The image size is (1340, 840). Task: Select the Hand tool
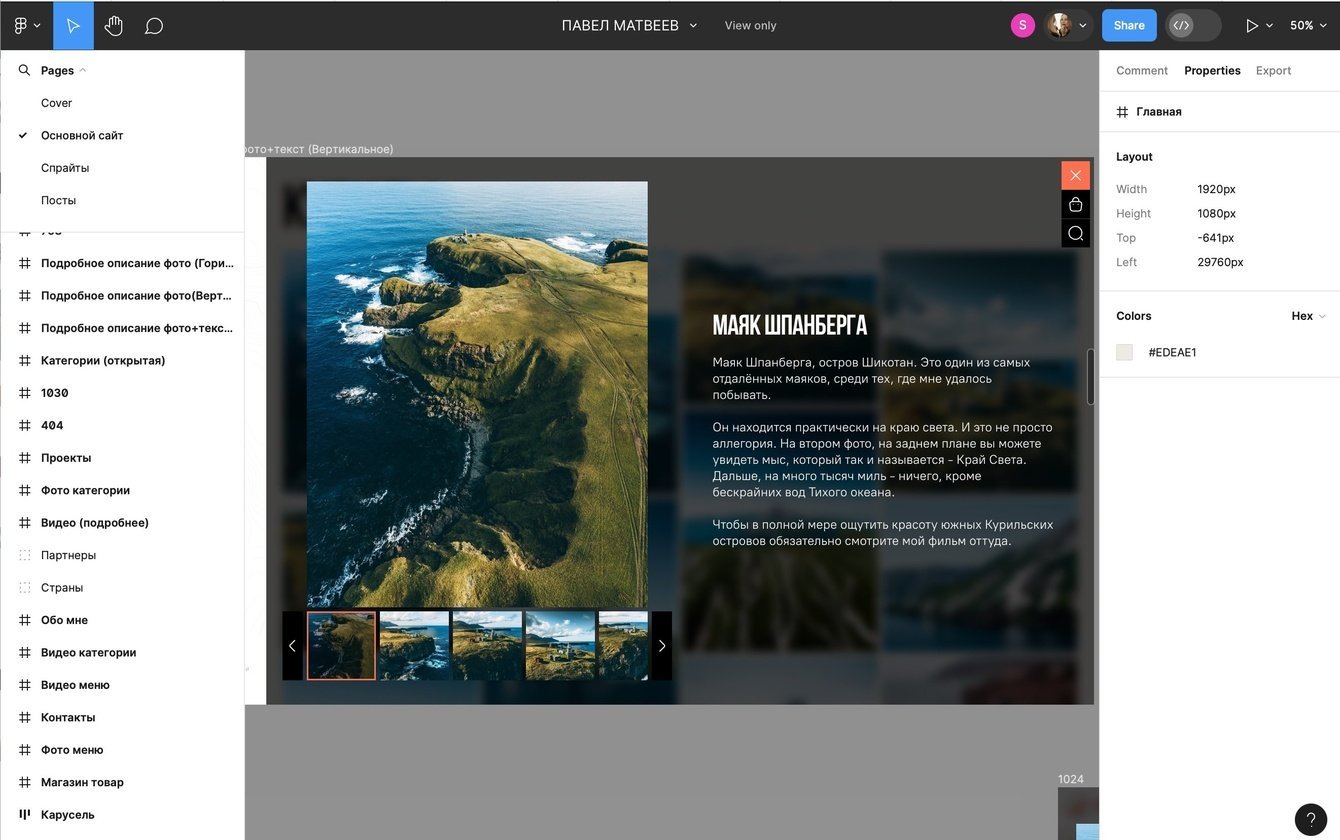(114, 25)
